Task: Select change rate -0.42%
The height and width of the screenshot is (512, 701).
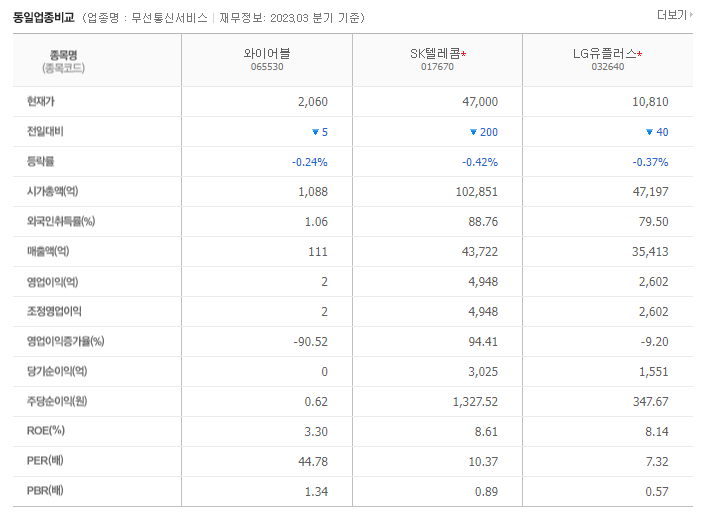Action: [480, 162]
